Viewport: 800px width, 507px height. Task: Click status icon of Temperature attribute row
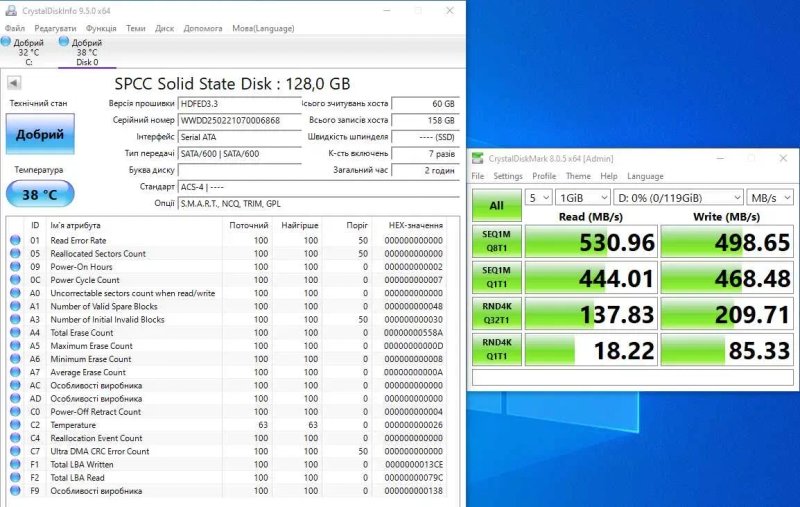15,425
